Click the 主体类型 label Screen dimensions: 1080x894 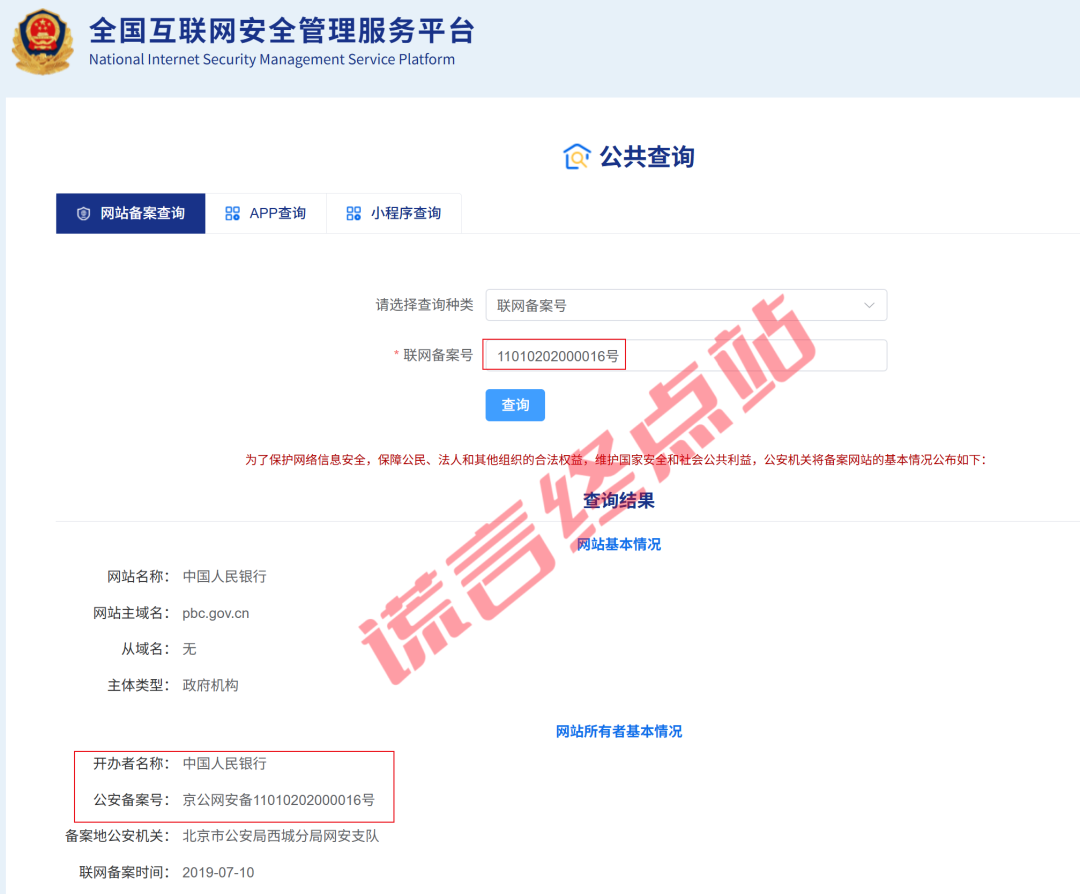point(138,685)
